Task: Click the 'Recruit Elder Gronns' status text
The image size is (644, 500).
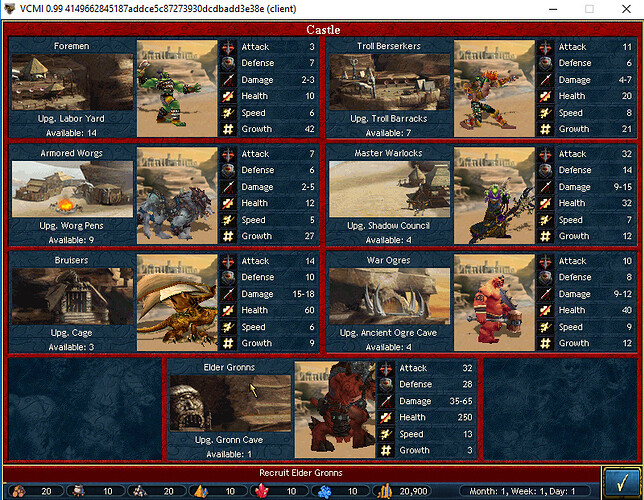Action: pyautogui.click(x=301, y=473)
